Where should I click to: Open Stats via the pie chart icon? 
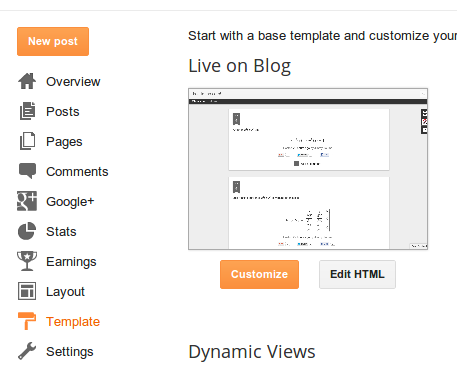[27, 231]
